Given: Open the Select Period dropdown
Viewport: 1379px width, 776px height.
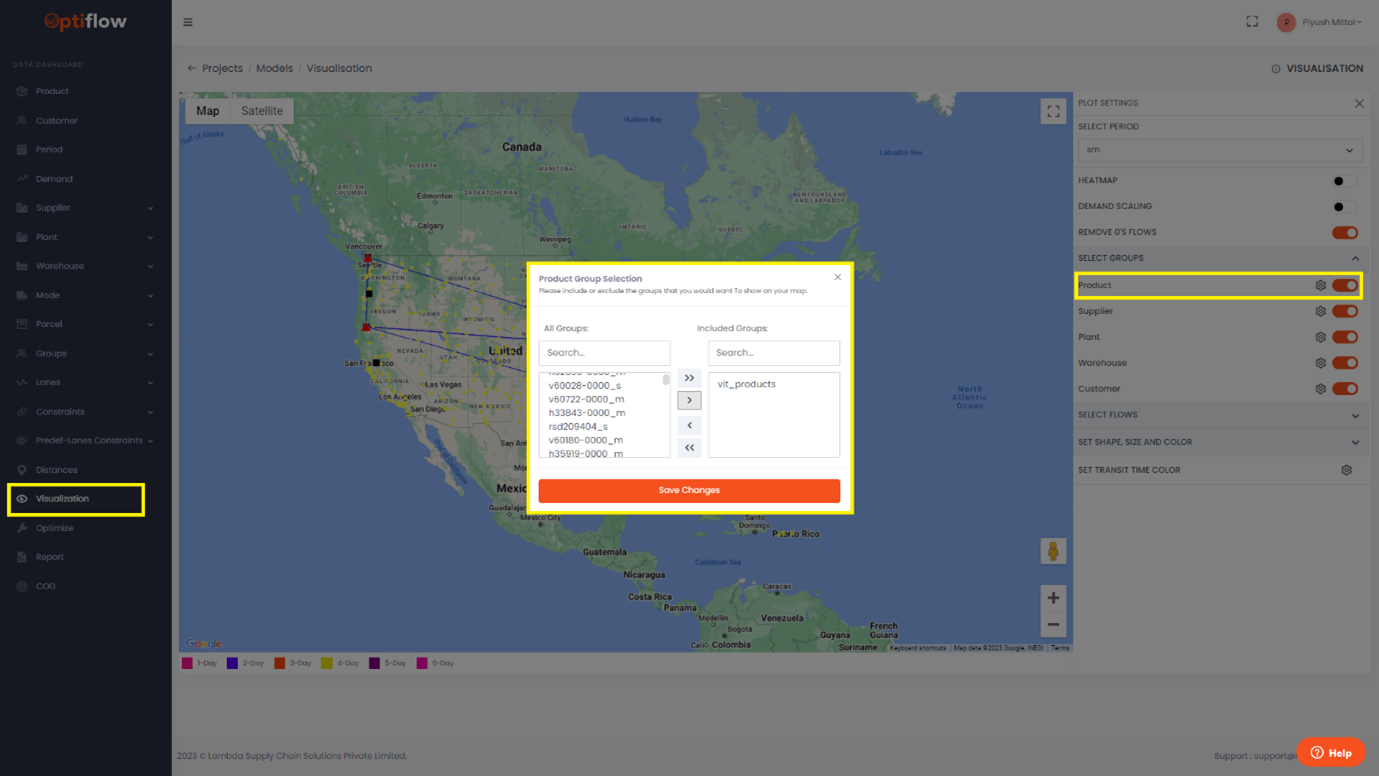Looking at the screenshot, I should coord(1219,150).
